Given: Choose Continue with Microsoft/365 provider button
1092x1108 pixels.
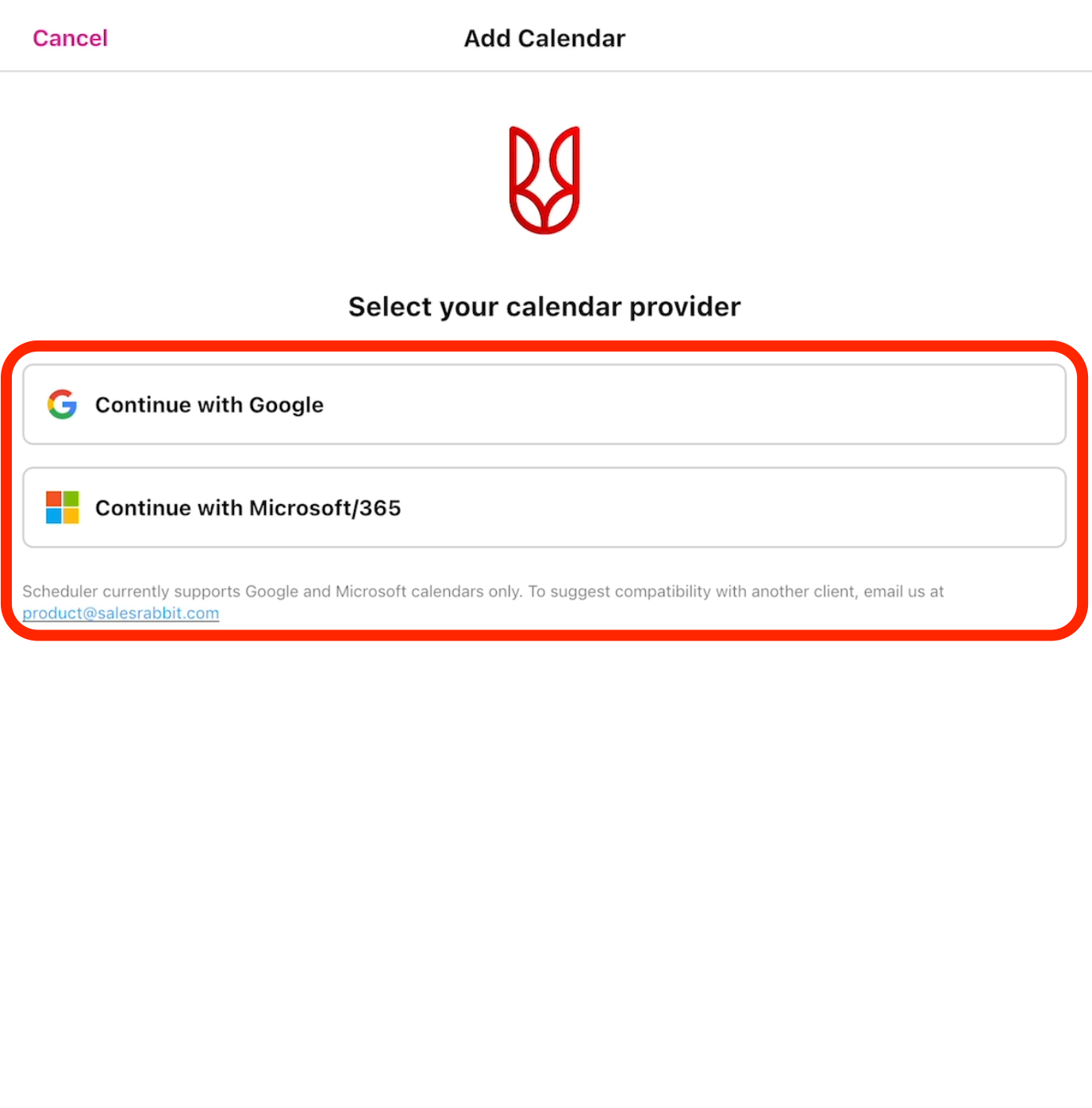Looking at the screenshot, I should (x=544, y=507).
